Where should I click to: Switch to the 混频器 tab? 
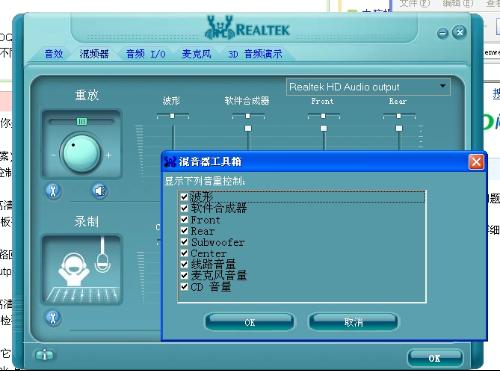[94, 54]
